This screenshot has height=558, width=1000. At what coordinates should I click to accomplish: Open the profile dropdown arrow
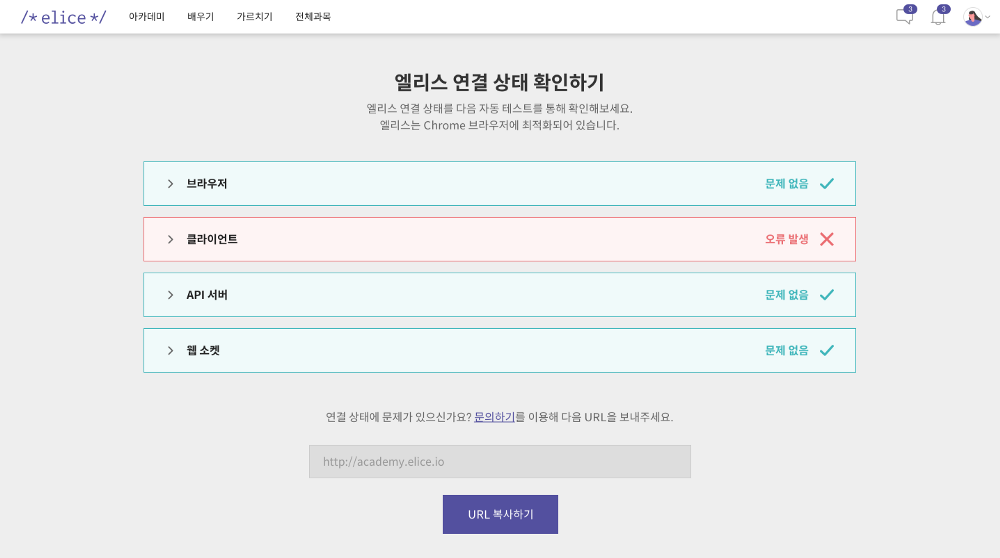pyautogui.click(x=988, y=17)
